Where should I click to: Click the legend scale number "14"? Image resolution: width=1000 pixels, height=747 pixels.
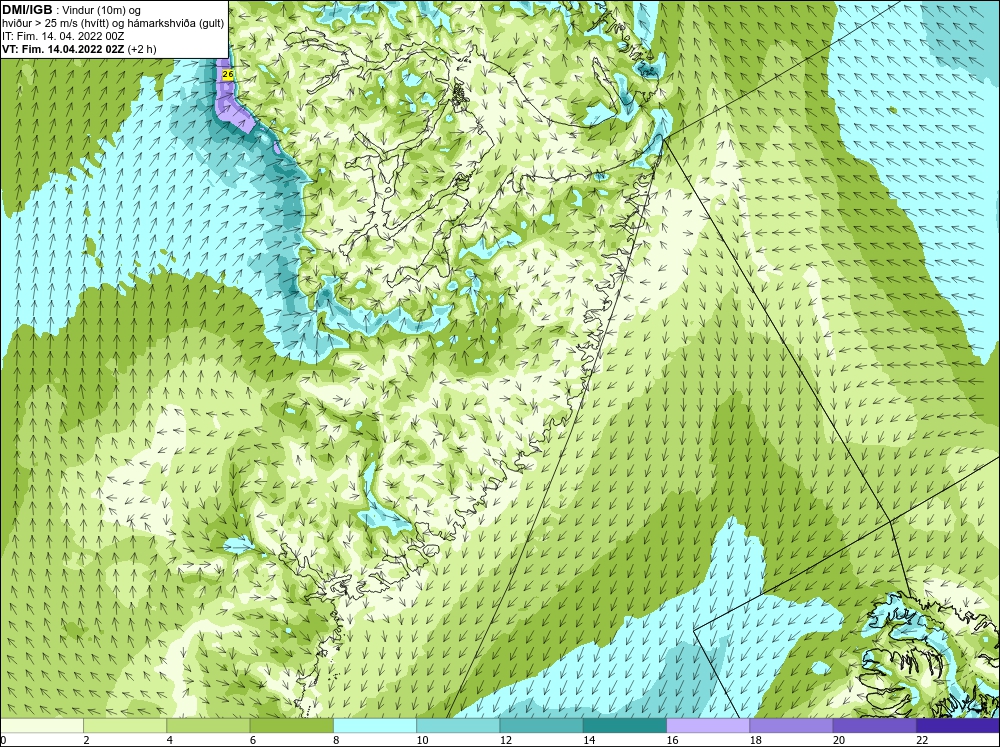point(589,740)
